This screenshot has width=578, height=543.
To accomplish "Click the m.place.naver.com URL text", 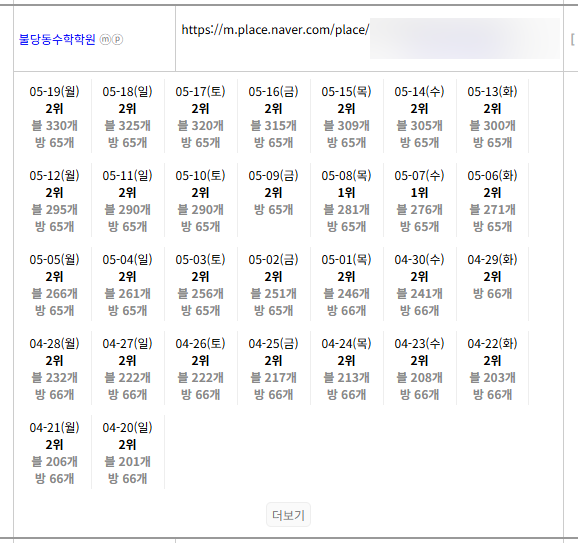I will click(275, 30).
